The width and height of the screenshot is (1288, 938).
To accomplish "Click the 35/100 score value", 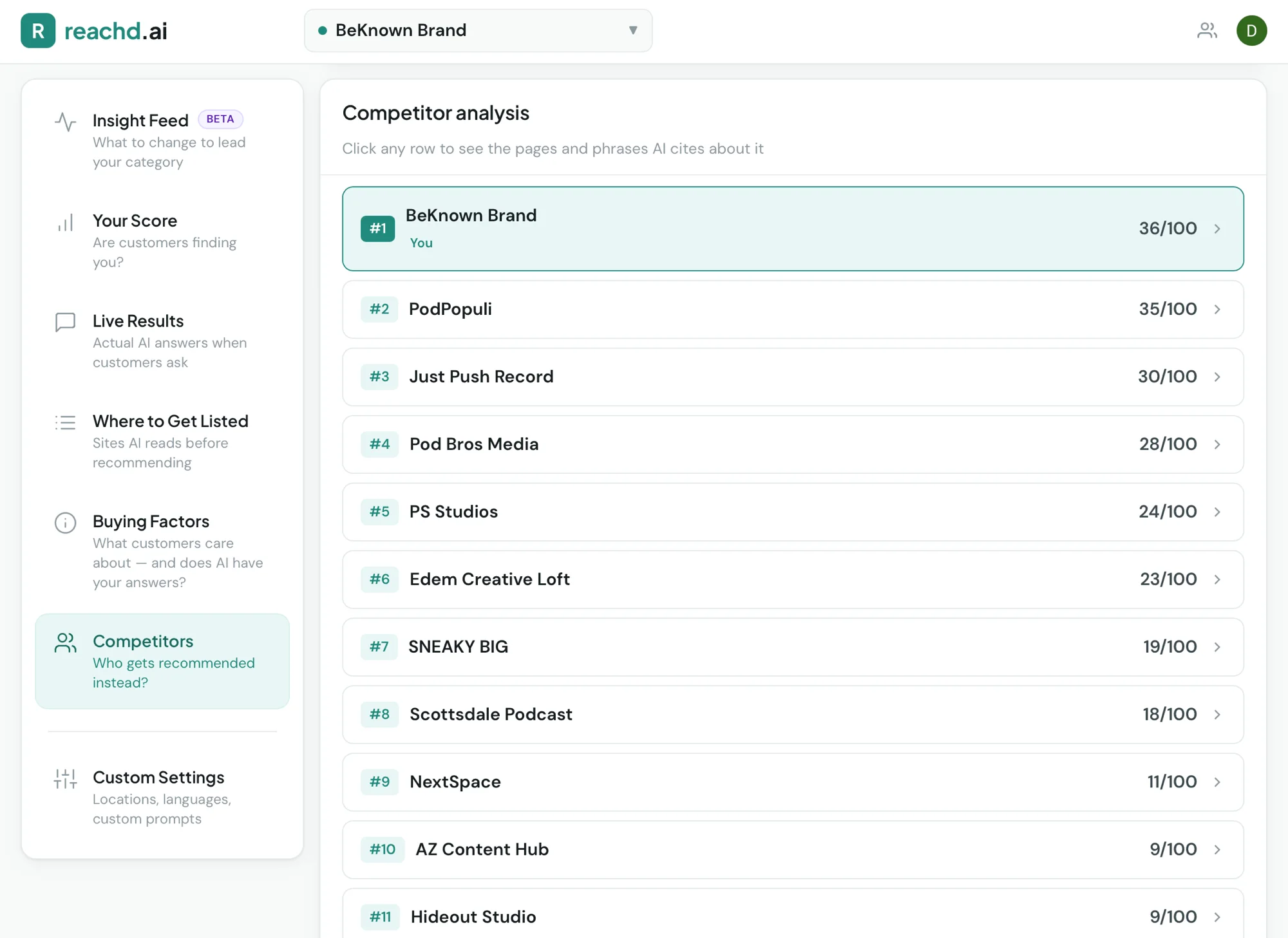I will (1168, 309).
